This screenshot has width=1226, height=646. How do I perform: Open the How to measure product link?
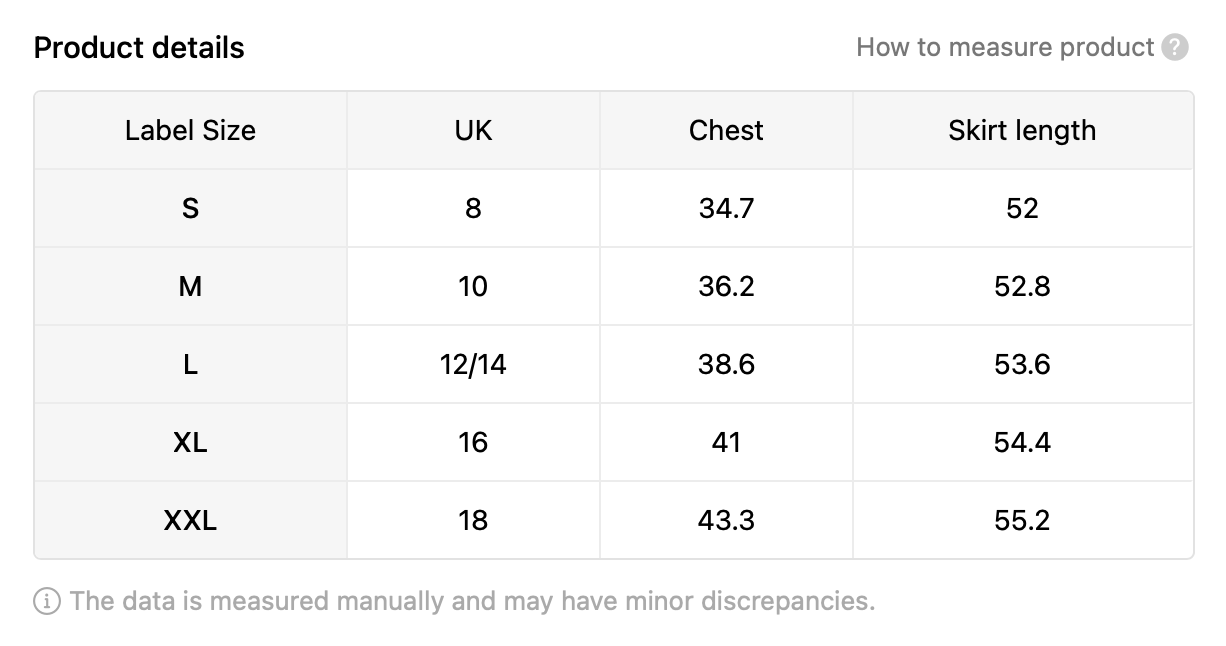tap(1005, 47)
